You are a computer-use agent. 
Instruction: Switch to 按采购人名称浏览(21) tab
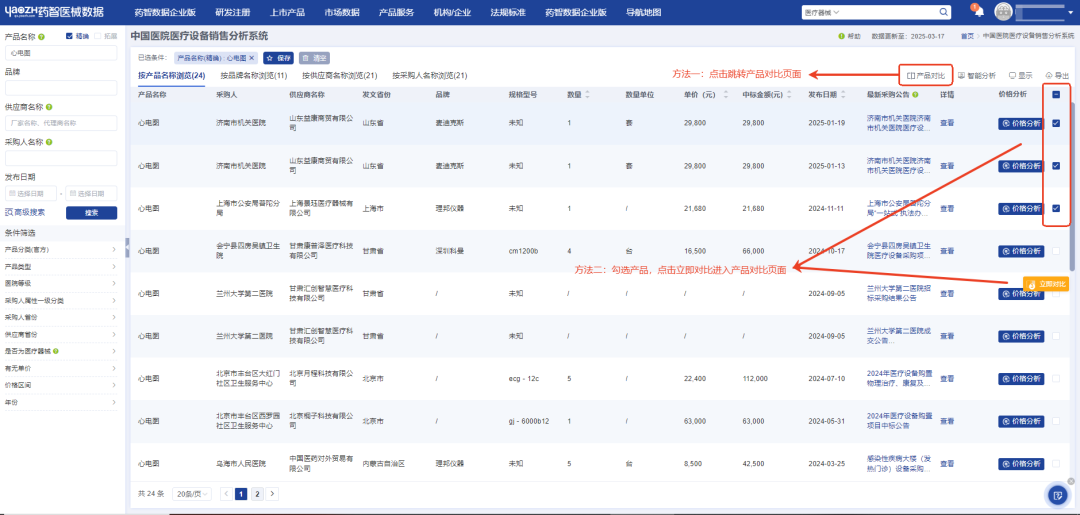pyautogui.click(x=430, y=75)
